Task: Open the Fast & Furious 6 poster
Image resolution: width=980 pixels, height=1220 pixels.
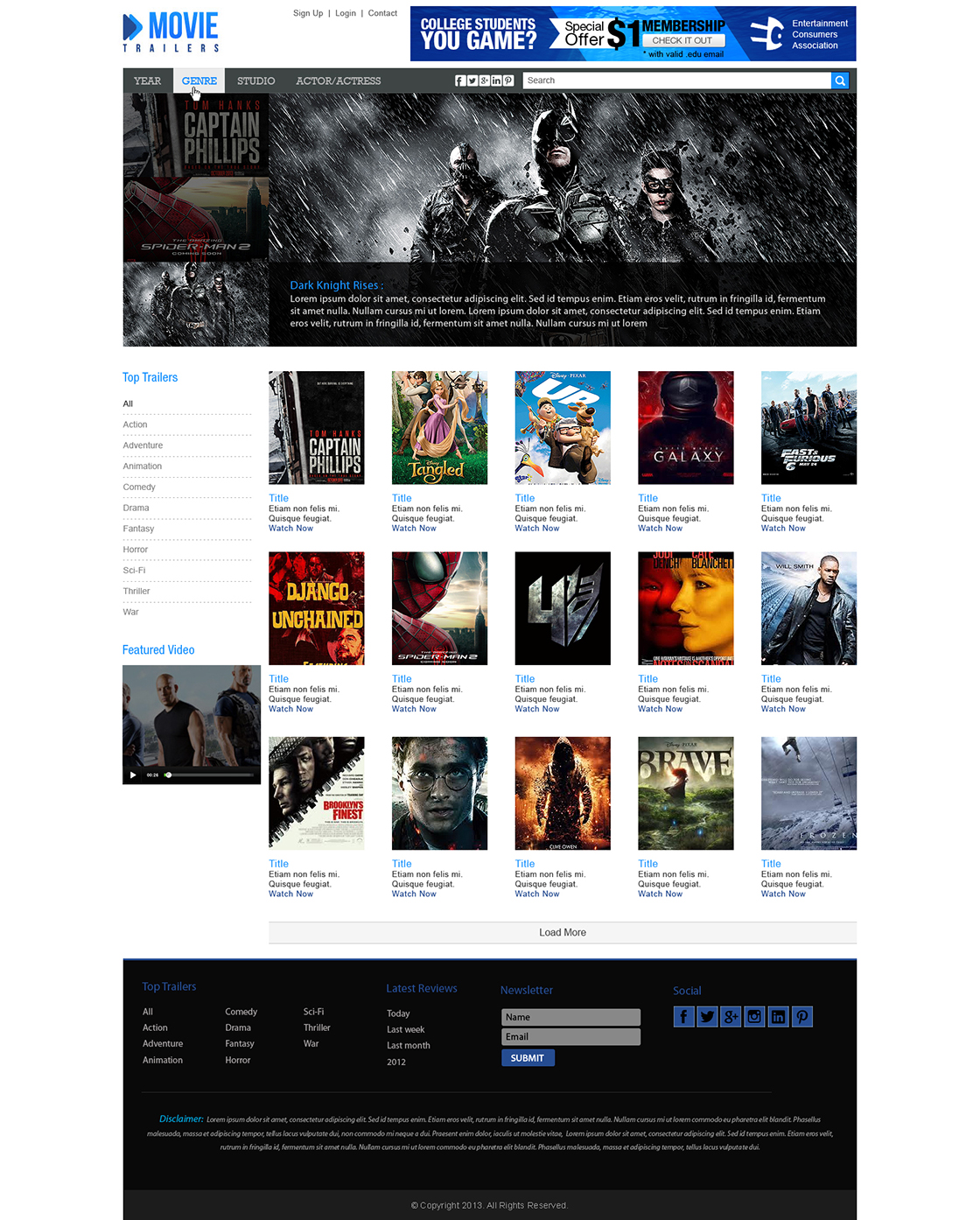Action: coord(808,428)
